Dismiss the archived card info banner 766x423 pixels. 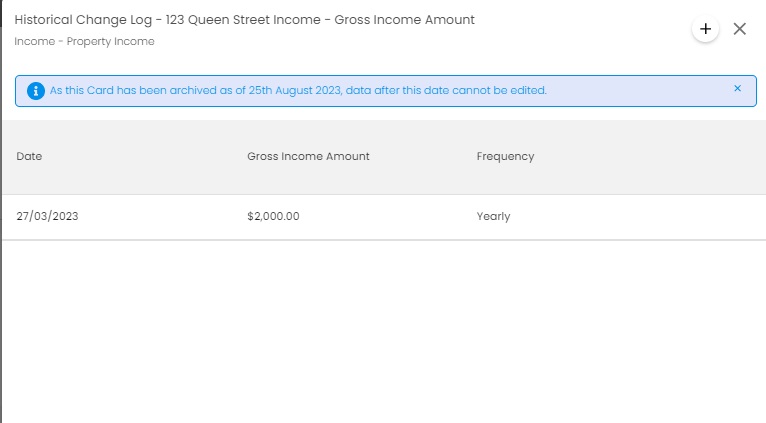[x=738, y=88]
